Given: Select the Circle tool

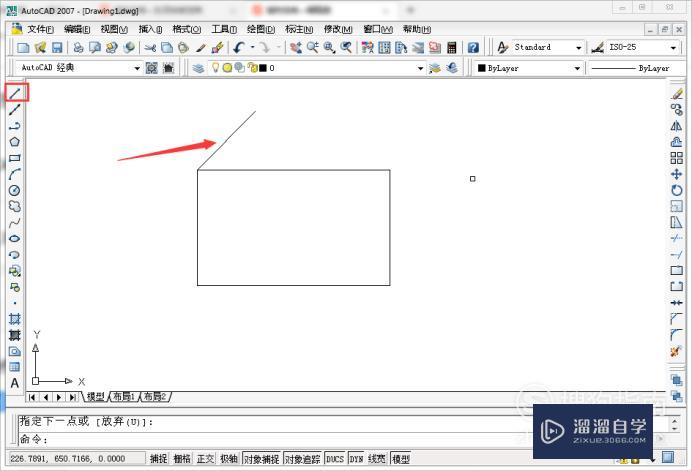Looking at the screenshot, I should (x=15, y=190).
